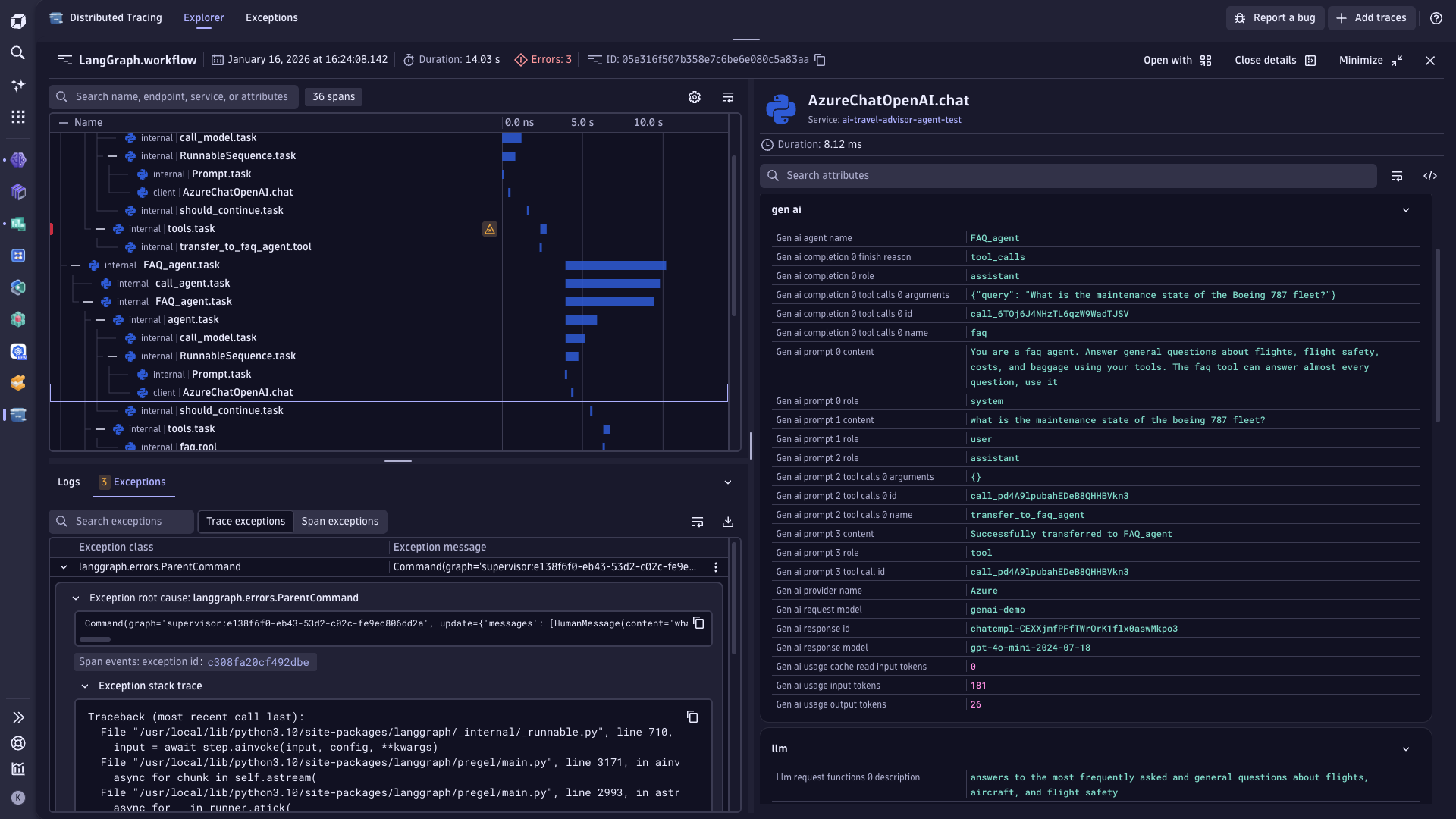Open the more options menu for ParentCommand exception
Screen dimensions: 1456x819
tap(715, 567)
